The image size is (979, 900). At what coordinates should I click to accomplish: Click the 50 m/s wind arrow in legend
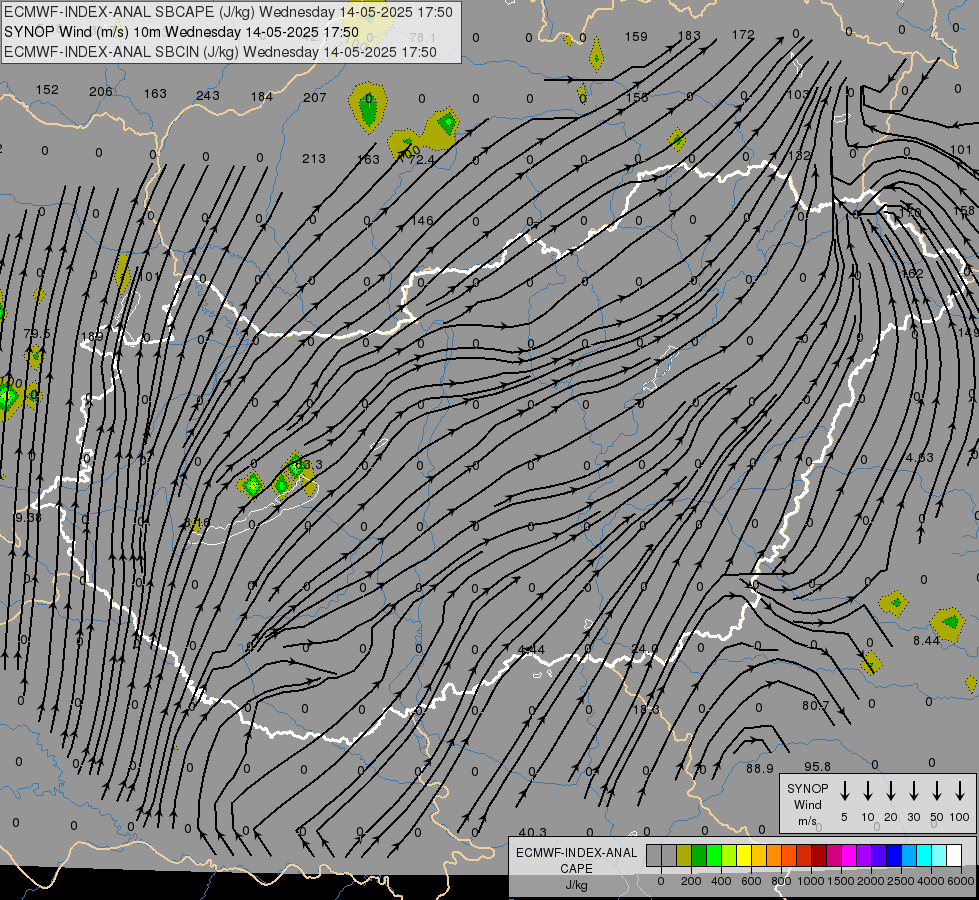(937, 791)
